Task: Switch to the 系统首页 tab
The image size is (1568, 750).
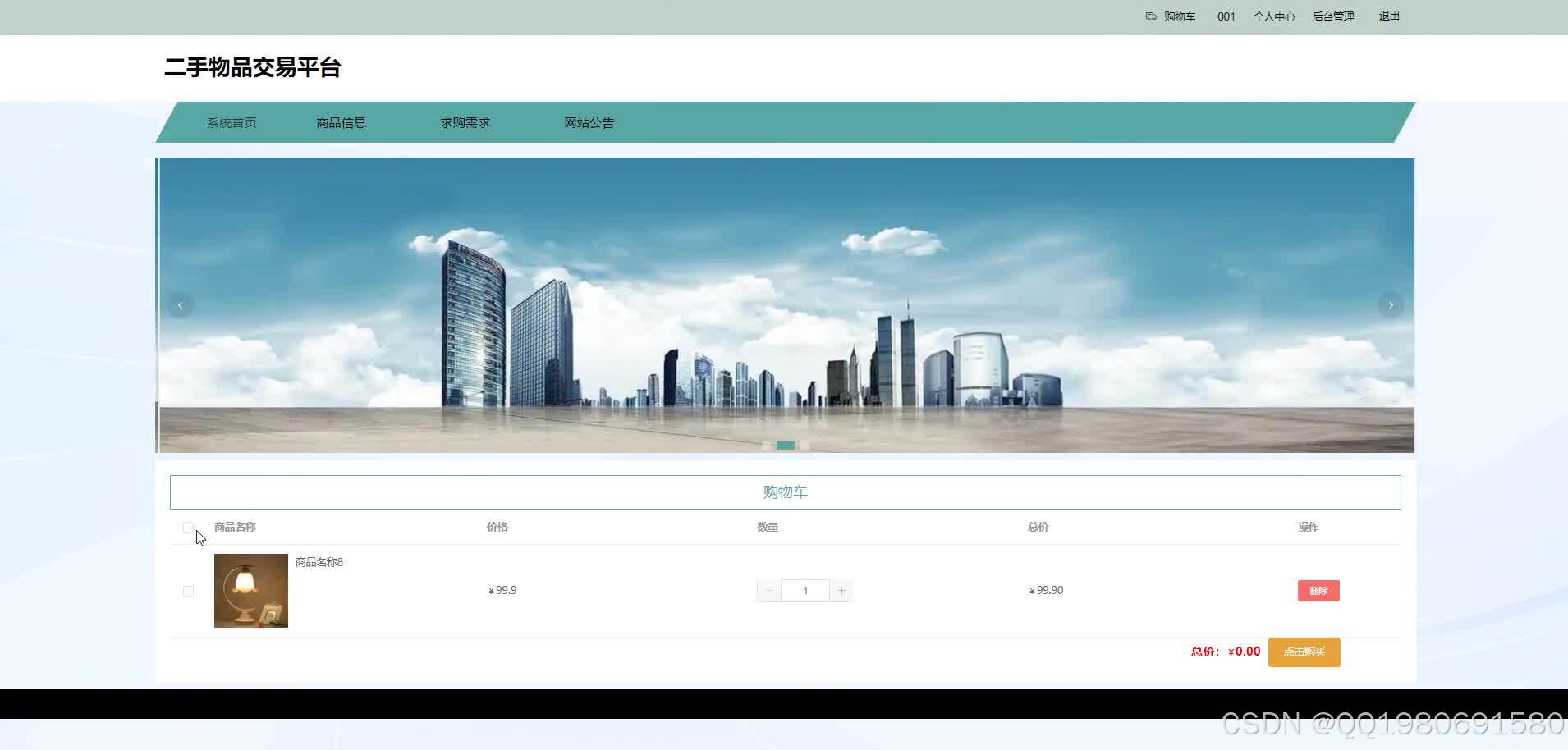Action: coord(232,122)
